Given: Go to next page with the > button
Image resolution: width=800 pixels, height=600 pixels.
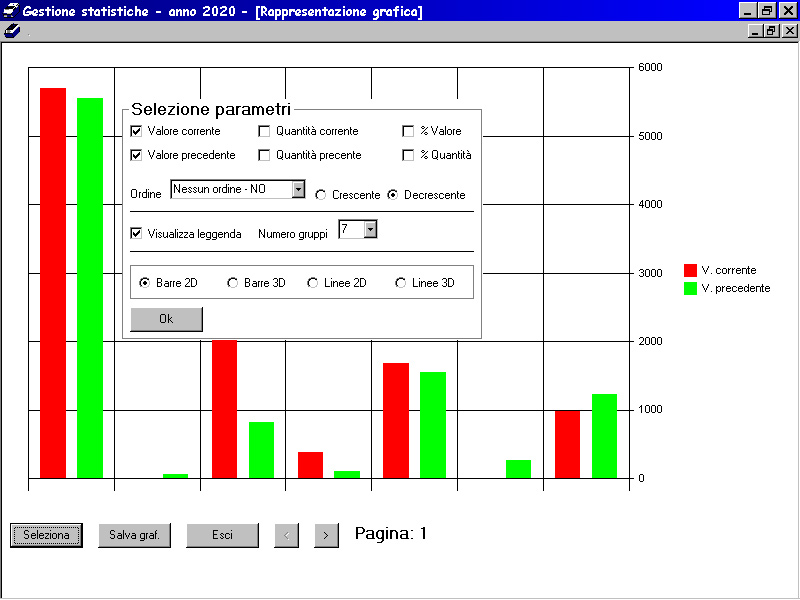Looking at the screenshot, I should tap(327, 535).
